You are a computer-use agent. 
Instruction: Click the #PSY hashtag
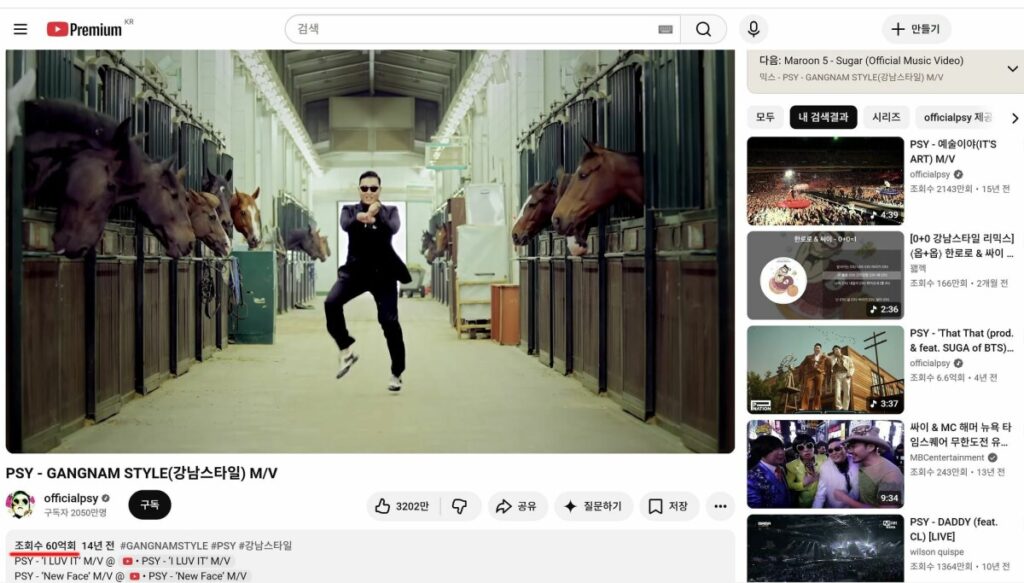[223, 546]
